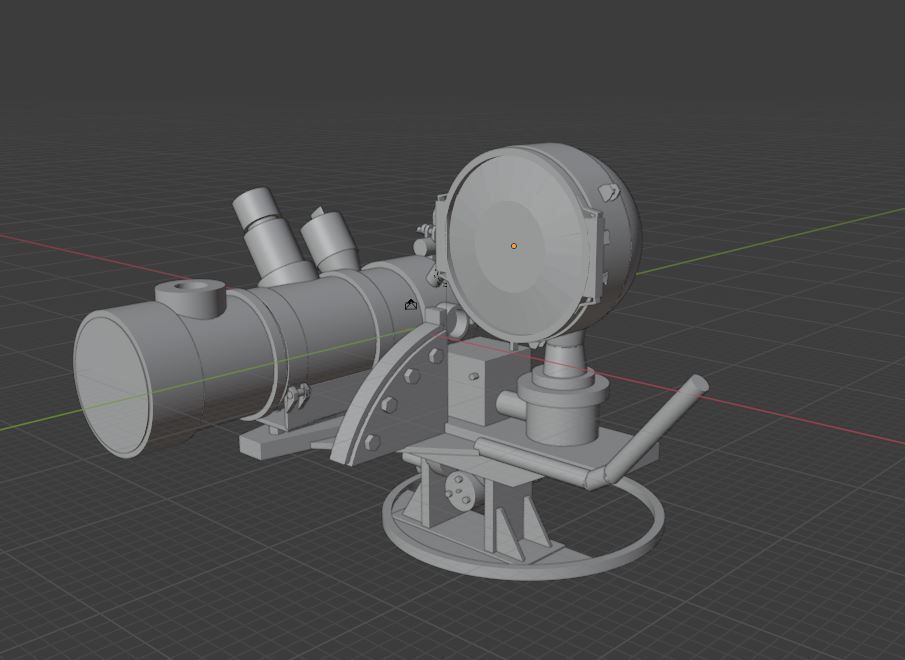Click the ring port atop the barrel

(x=190, y=294)
